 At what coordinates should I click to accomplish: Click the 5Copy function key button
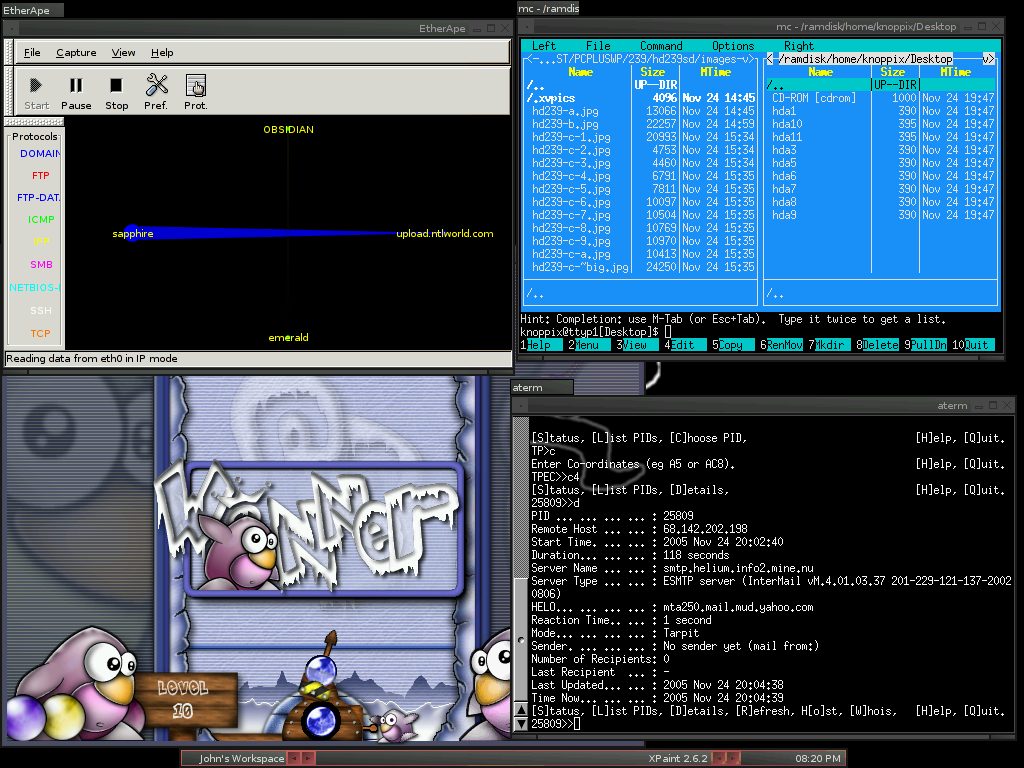(731, 345)
